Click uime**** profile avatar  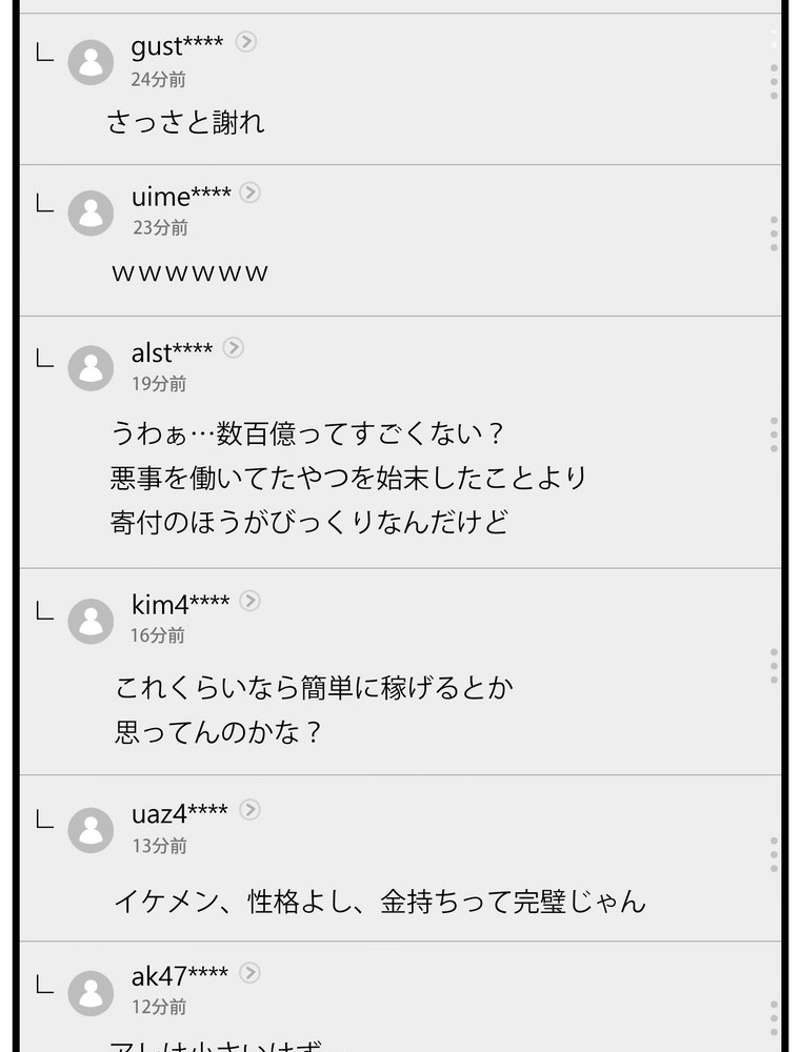pos(90,212)
